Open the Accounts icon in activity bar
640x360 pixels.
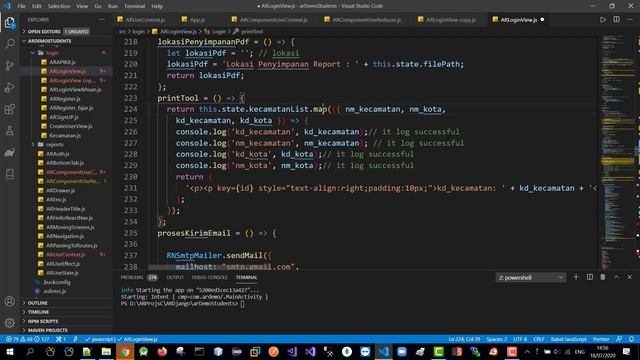tap(10, 302)
